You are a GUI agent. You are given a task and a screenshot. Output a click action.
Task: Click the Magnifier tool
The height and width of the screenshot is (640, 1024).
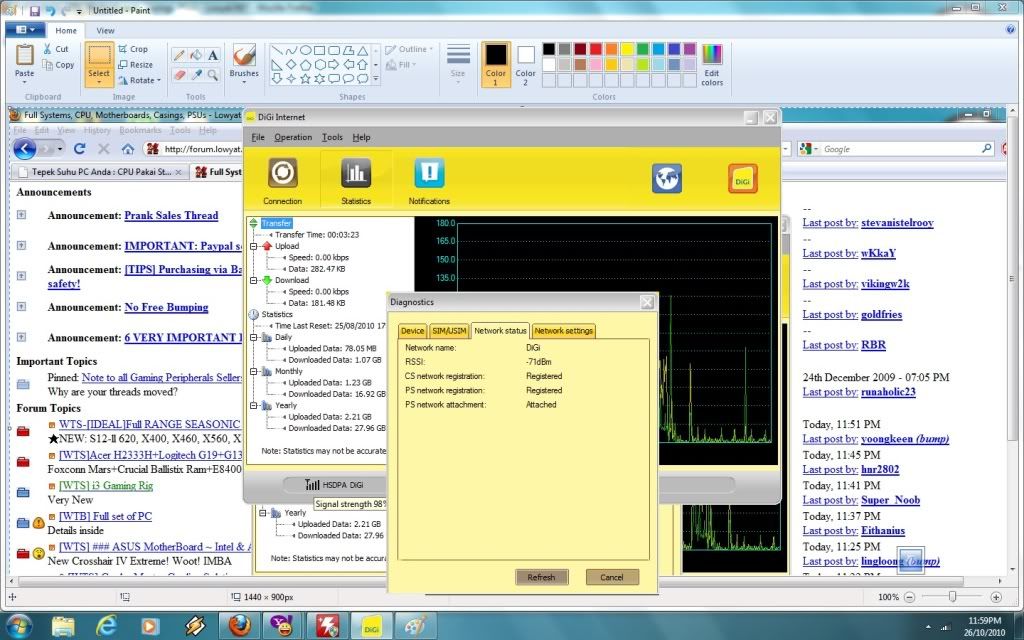coord(215,74)
